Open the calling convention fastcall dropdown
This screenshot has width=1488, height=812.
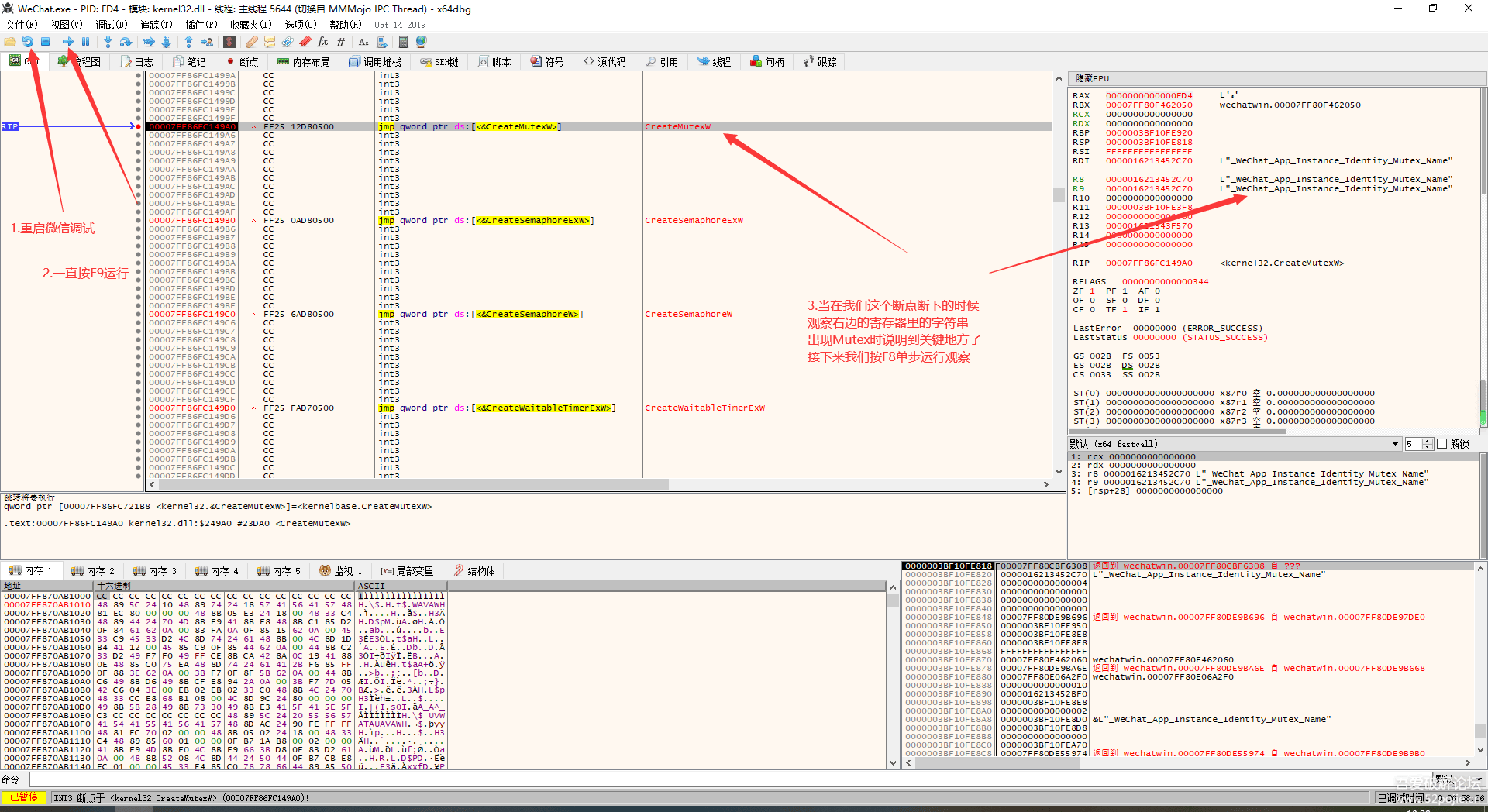coord(1235,444)
